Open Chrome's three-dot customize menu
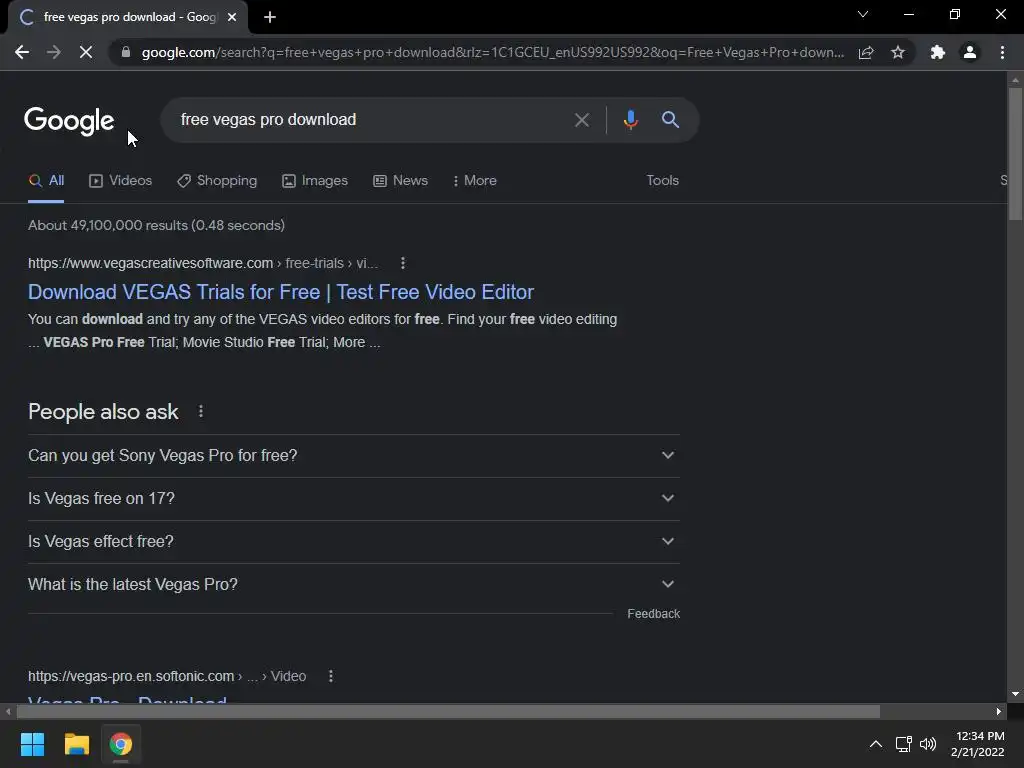 pos(1002,52)
